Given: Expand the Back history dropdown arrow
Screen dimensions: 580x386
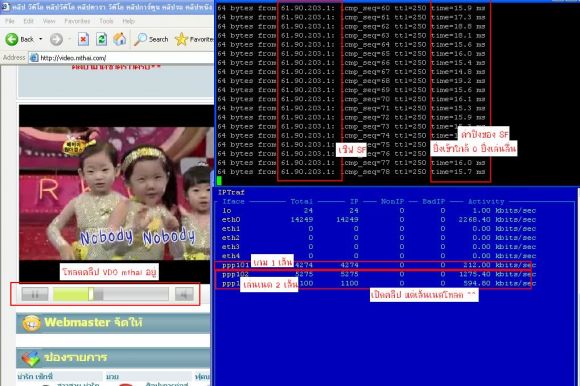Looking at the screenshot, I should [41, 39].
